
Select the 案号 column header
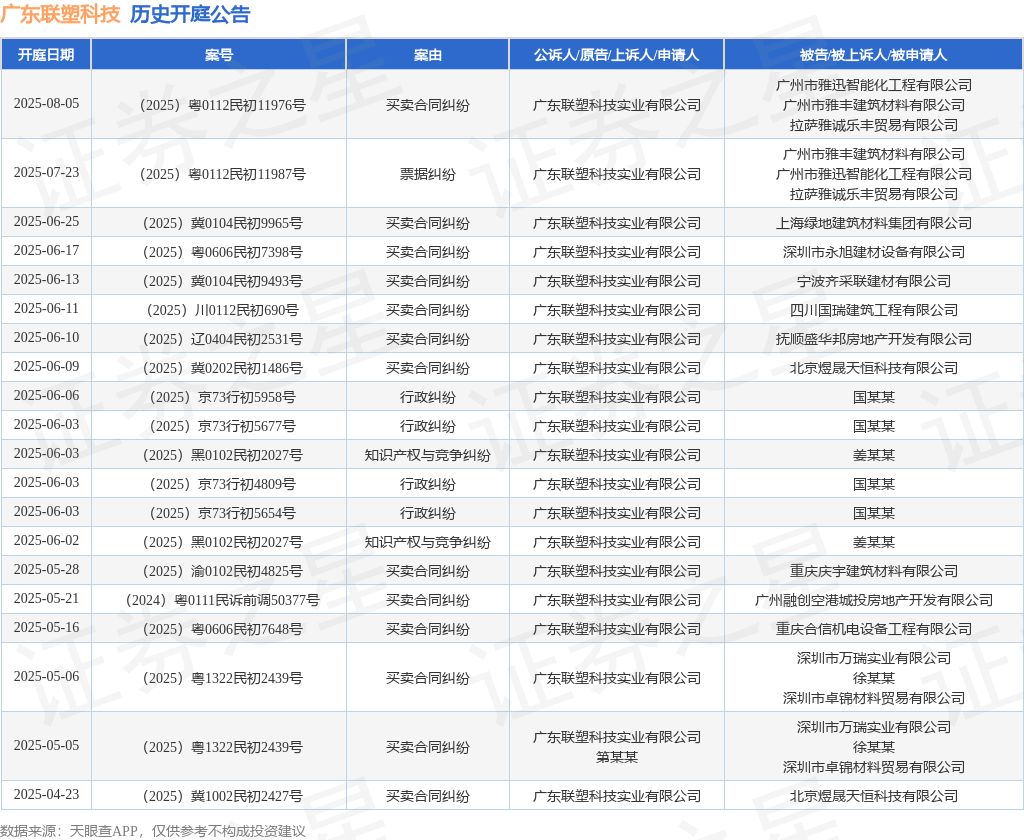point(219,55)
